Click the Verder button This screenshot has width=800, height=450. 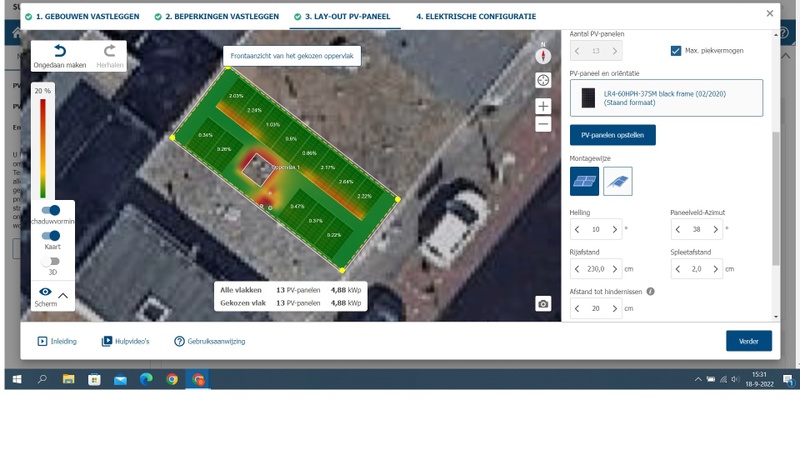[x=748, y=341]
